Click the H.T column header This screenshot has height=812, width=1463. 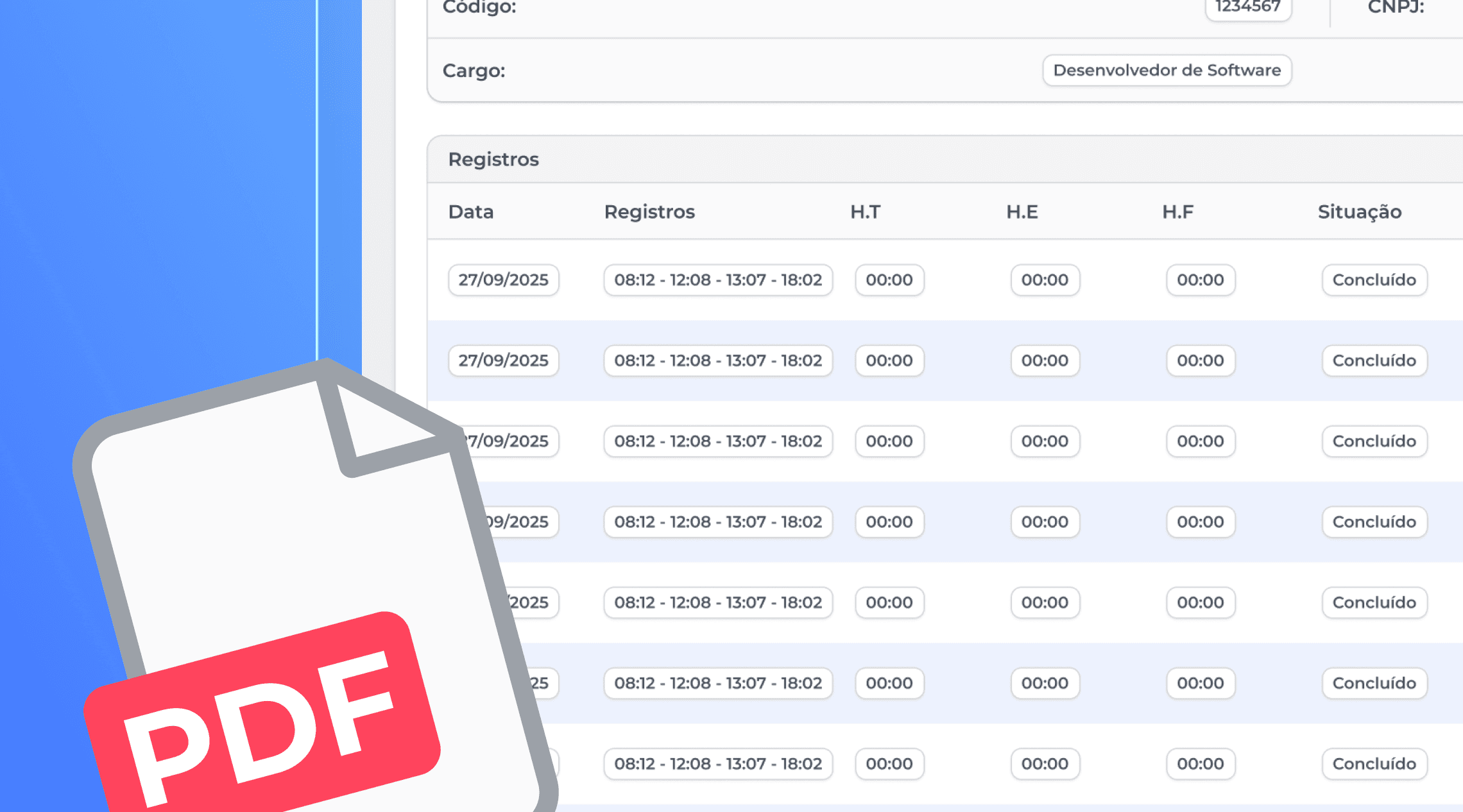(865, 212)
